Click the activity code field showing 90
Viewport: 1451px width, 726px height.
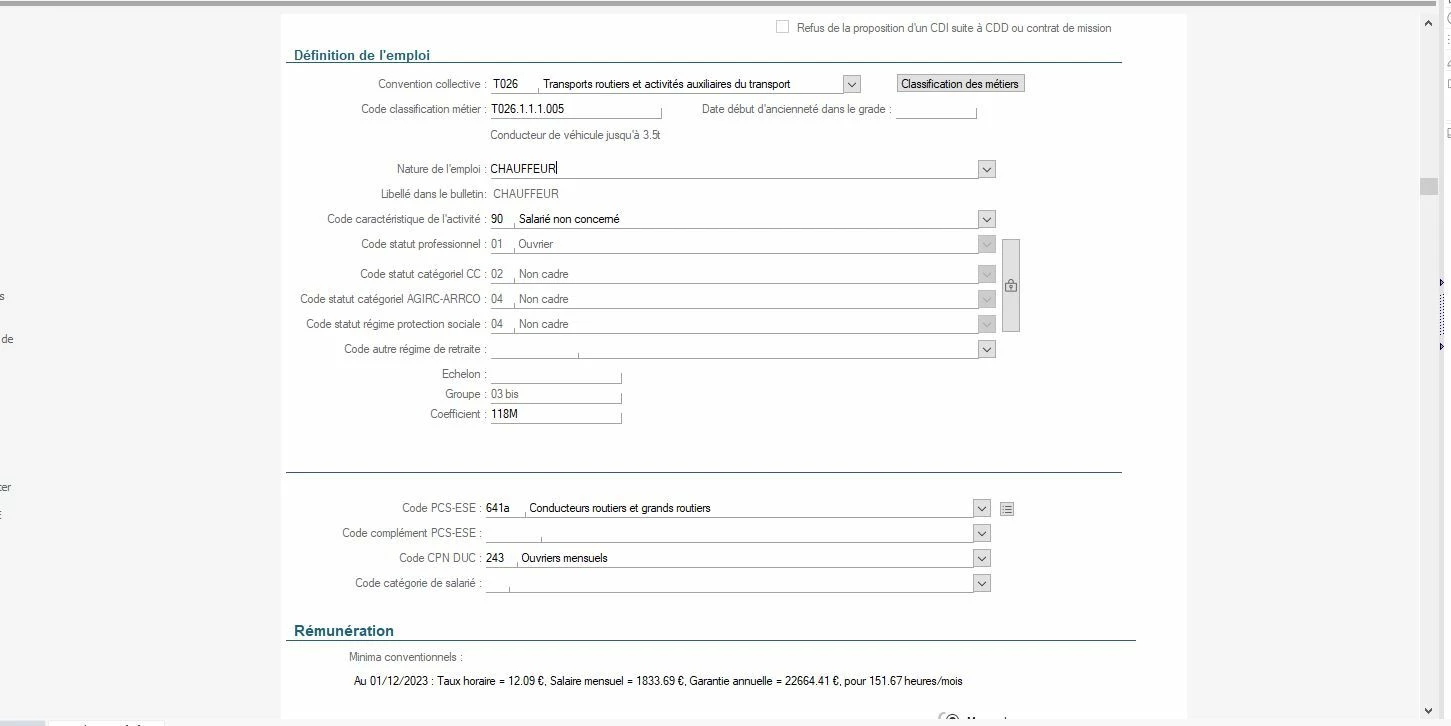click(501, 219)
